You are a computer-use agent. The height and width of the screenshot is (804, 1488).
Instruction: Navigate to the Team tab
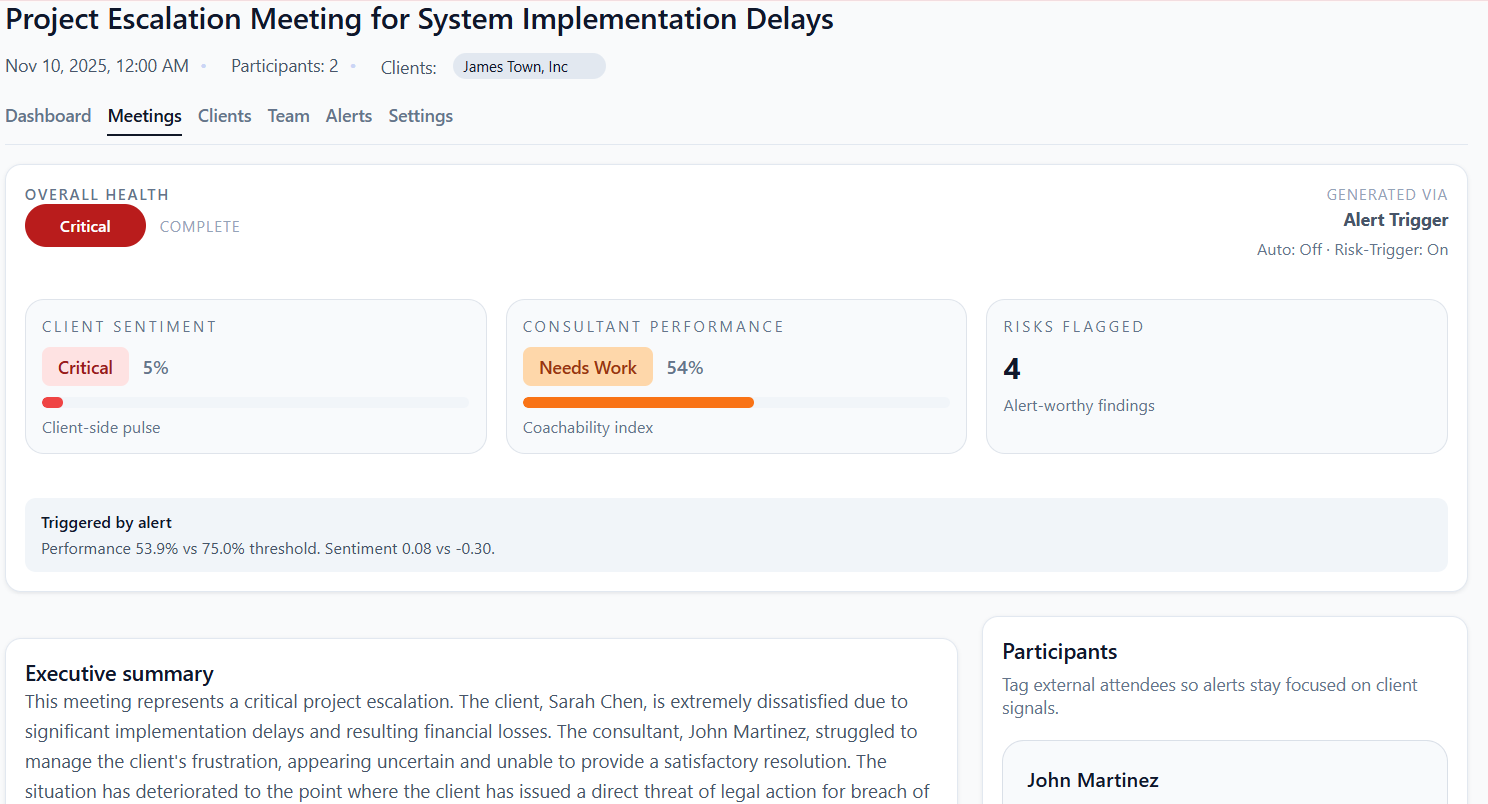(288, 116)
